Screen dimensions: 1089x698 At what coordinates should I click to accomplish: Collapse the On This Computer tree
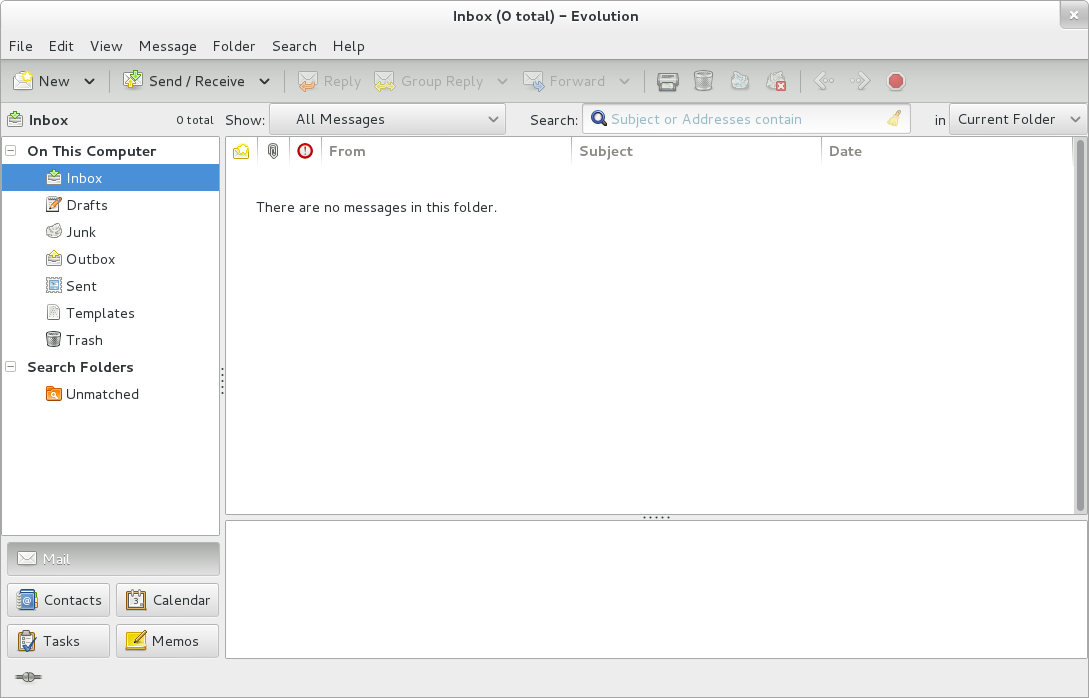pyautogui.click(x=11, y=151)
